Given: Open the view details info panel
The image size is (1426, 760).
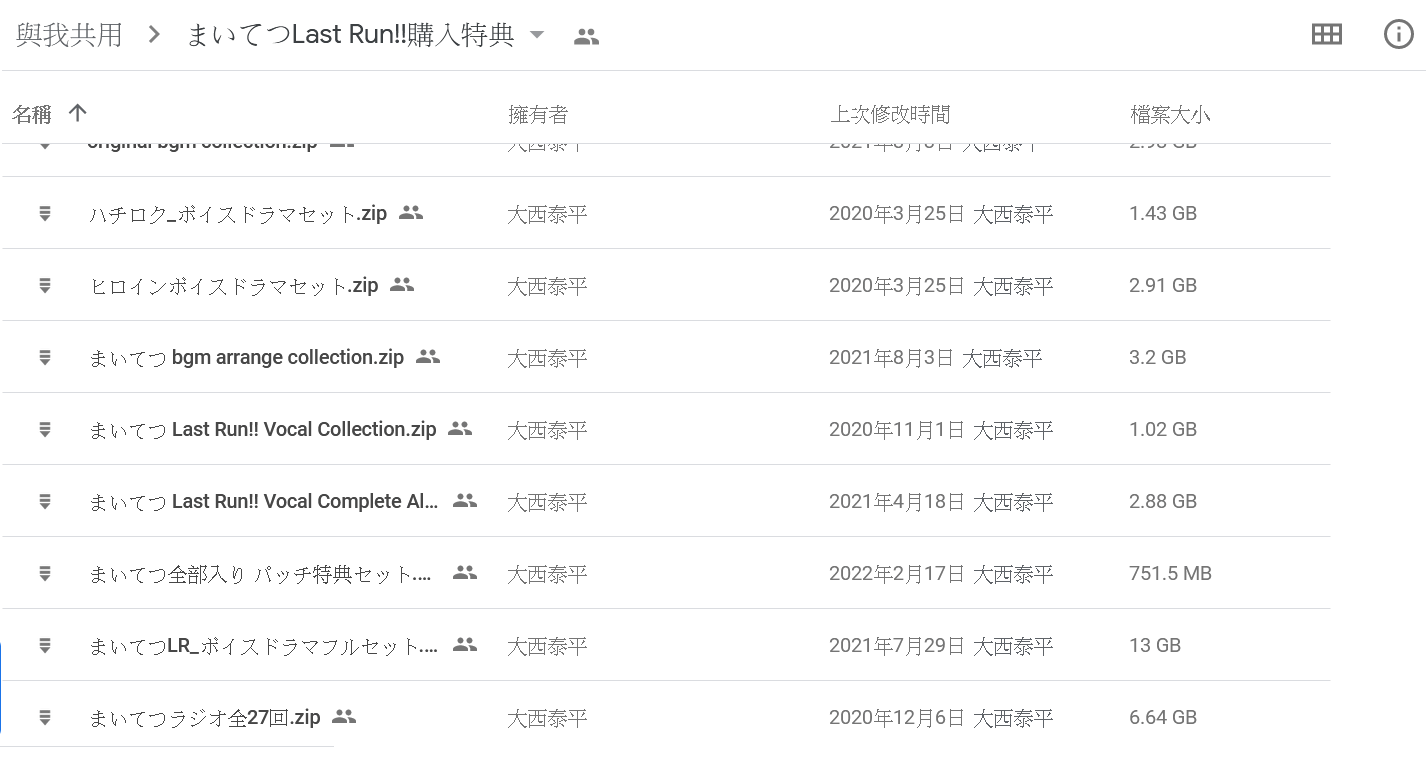Looking at the screenshot, I should pos(1398,35).
